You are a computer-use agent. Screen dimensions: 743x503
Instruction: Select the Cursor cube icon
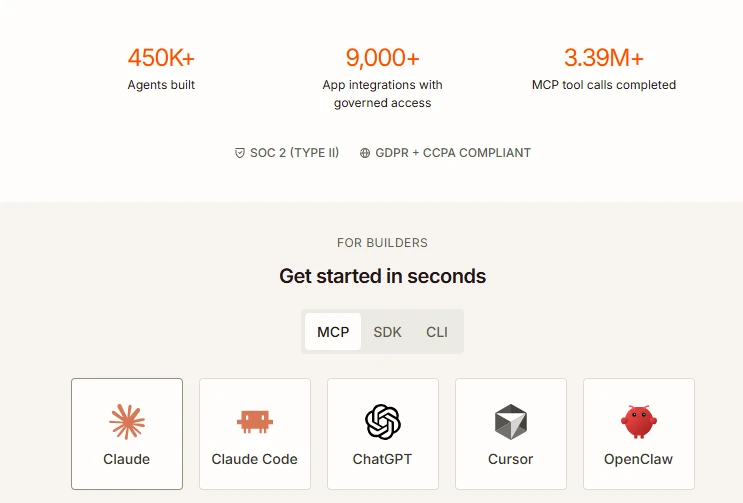511,422
